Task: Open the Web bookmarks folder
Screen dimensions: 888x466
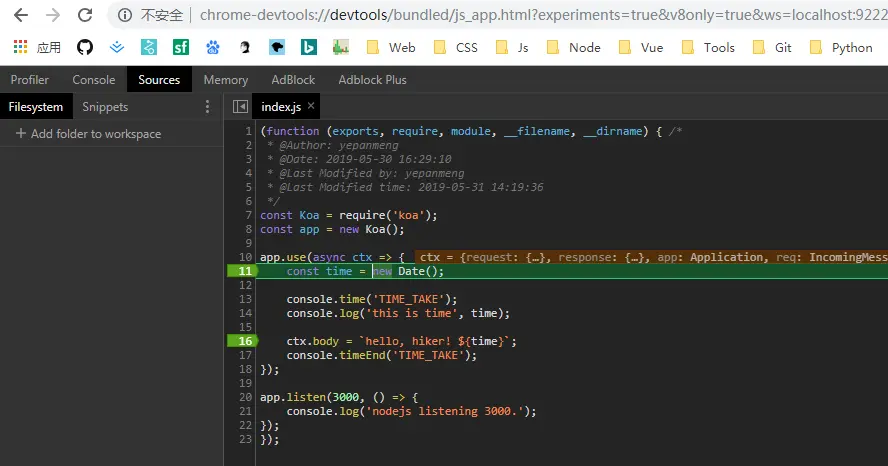Action: 391,48
